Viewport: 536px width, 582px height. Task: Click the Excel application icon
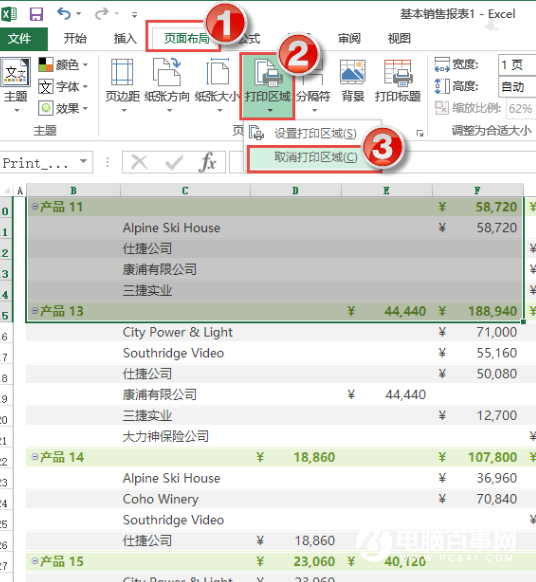(x=9, y=14)
